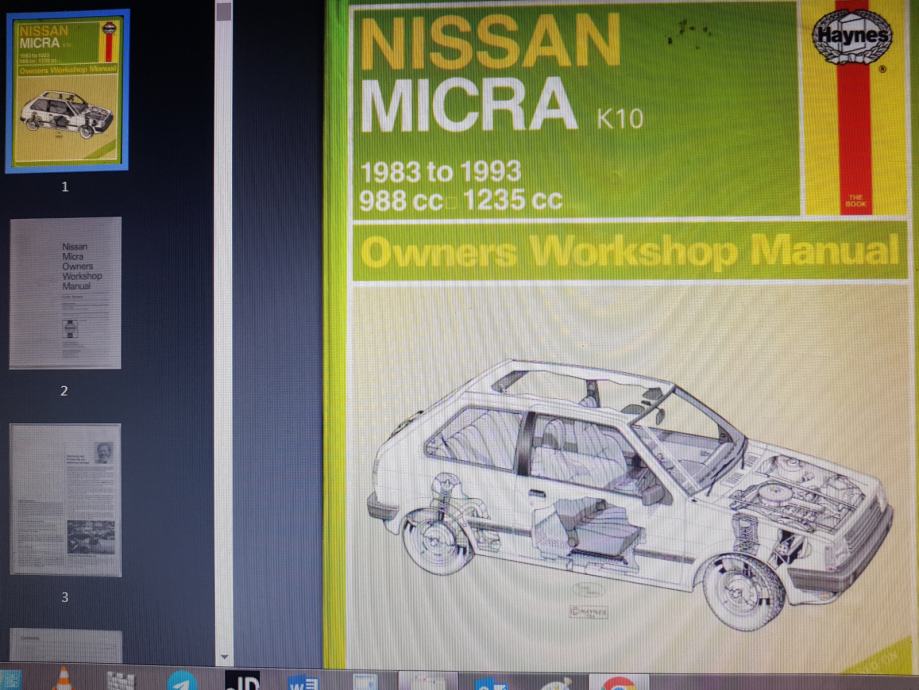
Task: Select page 1 thumbnail with the Nissan Micra cover
Action: [67, 91]
